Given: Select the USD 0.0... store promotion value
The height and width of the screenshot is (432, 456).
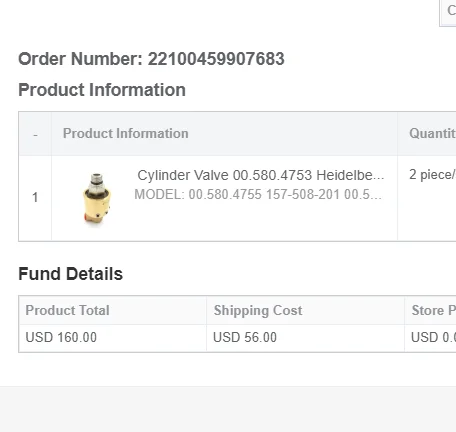Looking at the screenshot, I should [433, 337].
